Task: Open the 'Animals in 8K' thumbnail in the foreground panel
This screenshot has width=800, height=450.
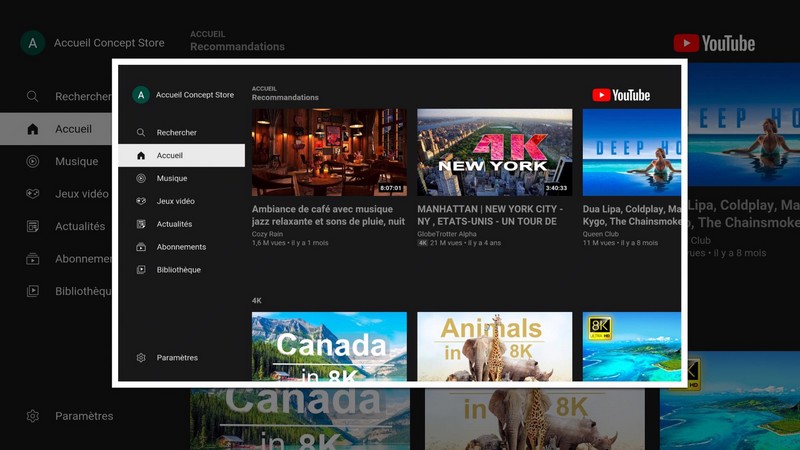Action: pyautogui.click(x=494, y=346)
